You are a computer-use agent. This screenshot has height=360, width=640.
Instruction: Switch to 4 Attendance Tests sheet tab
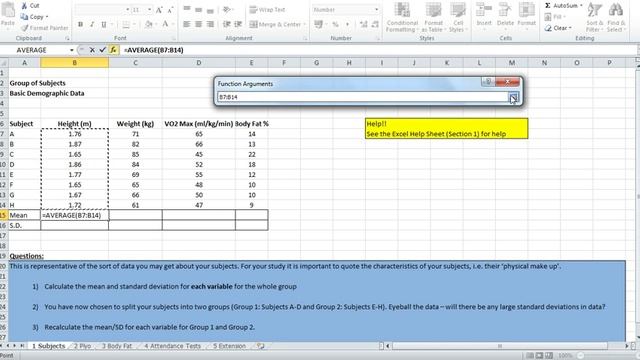[173, 346]
